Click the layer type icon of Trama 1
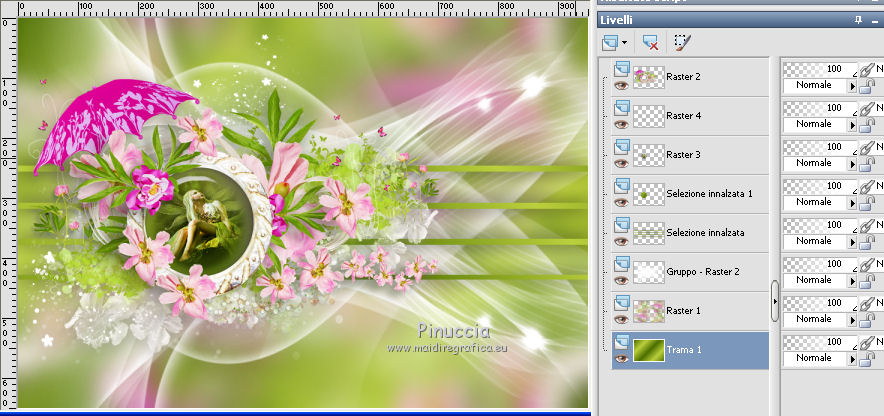Viewport: 884px width, 416px height. point(621,341)
